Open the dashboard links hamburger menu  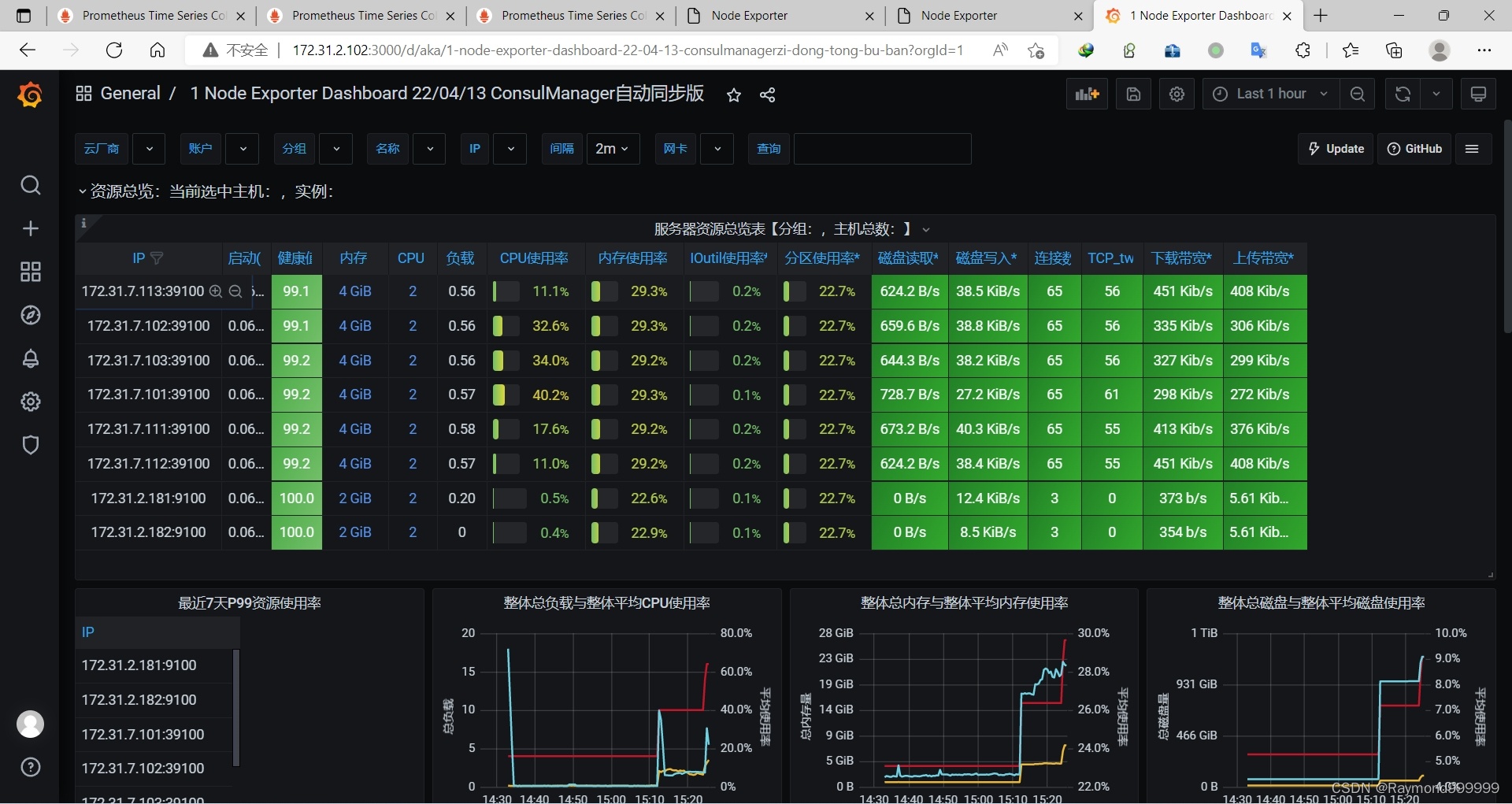1473,149
